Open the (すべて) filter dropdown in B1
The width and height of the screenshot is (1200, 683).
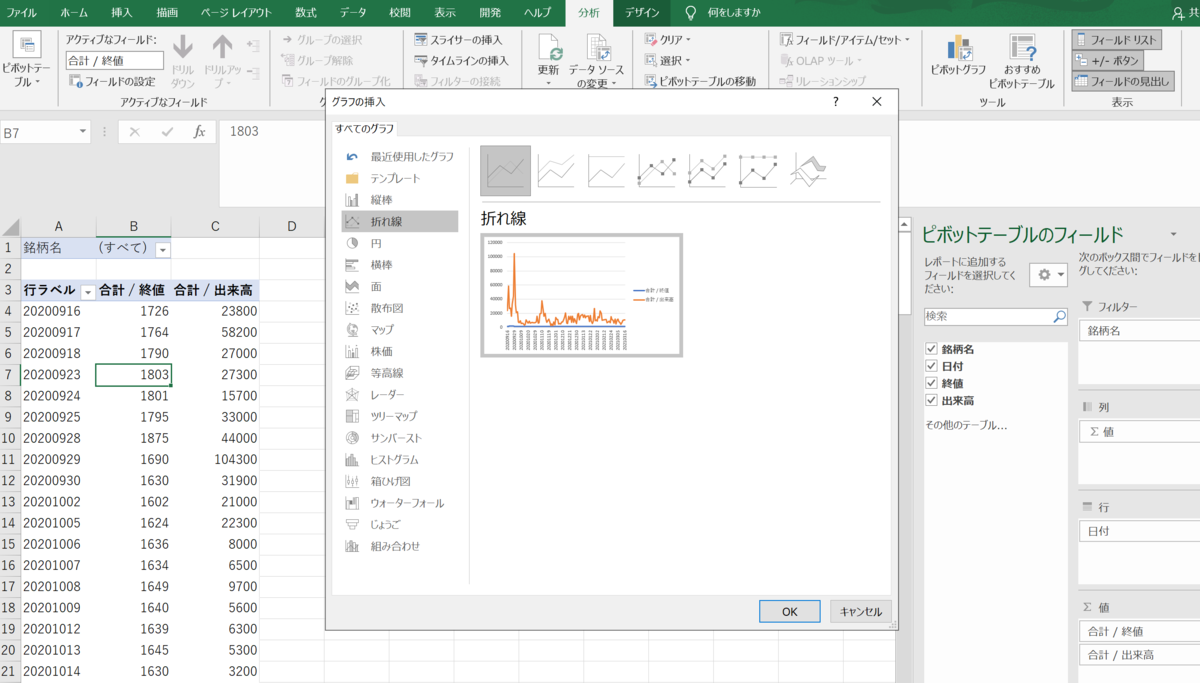coord(163,249)
